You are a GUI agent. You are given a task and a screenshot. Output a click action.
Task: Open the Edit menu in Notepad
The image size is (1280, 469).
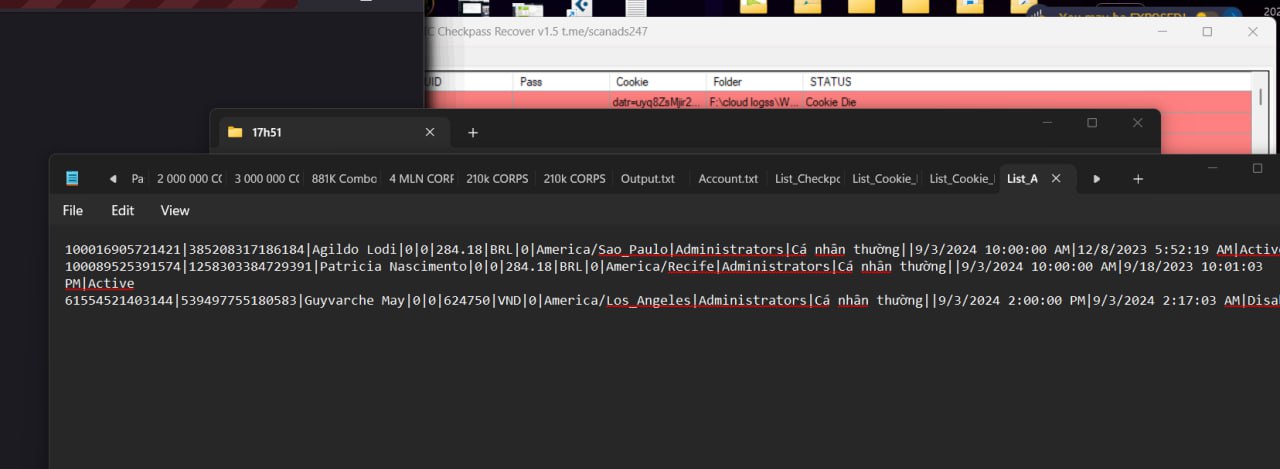pyautogui.click(x=122, y=210)
